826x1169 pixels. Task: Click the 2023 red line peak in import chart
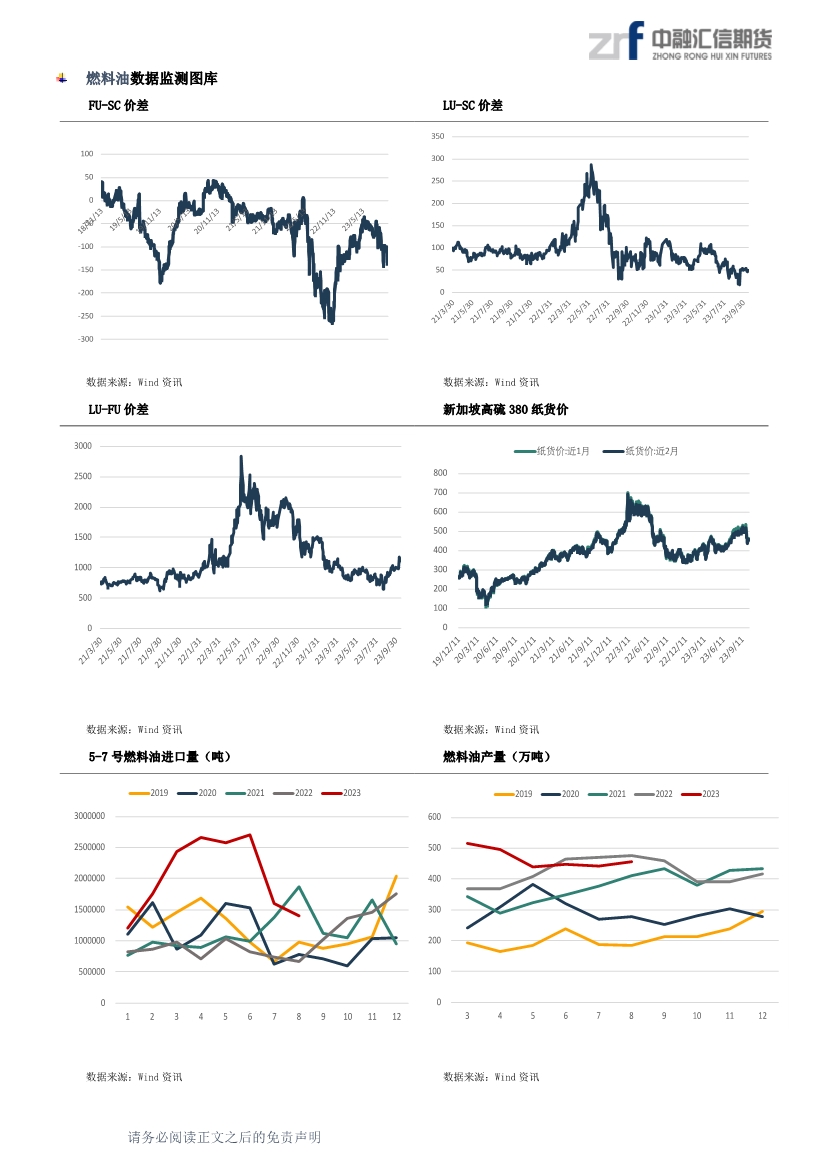click(250, 835)
